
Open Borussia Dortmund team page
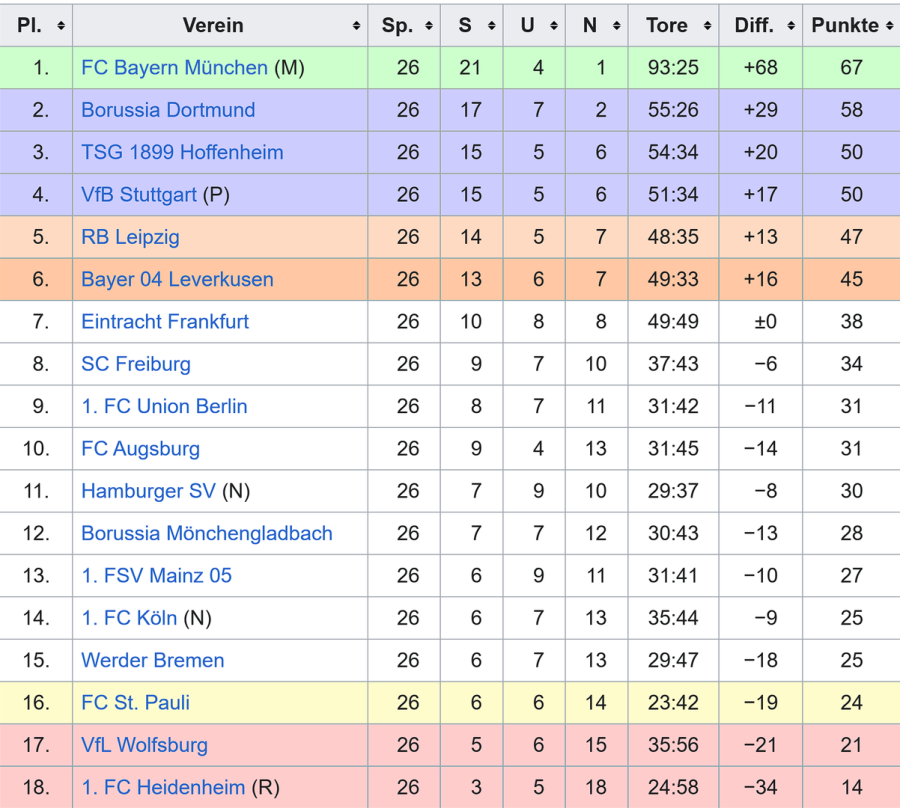[x=168, y=110]
